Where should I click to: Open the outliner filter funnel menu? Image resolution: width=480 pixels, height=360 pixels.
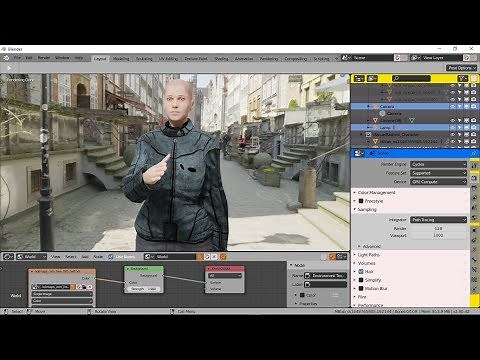pos(462,78)
